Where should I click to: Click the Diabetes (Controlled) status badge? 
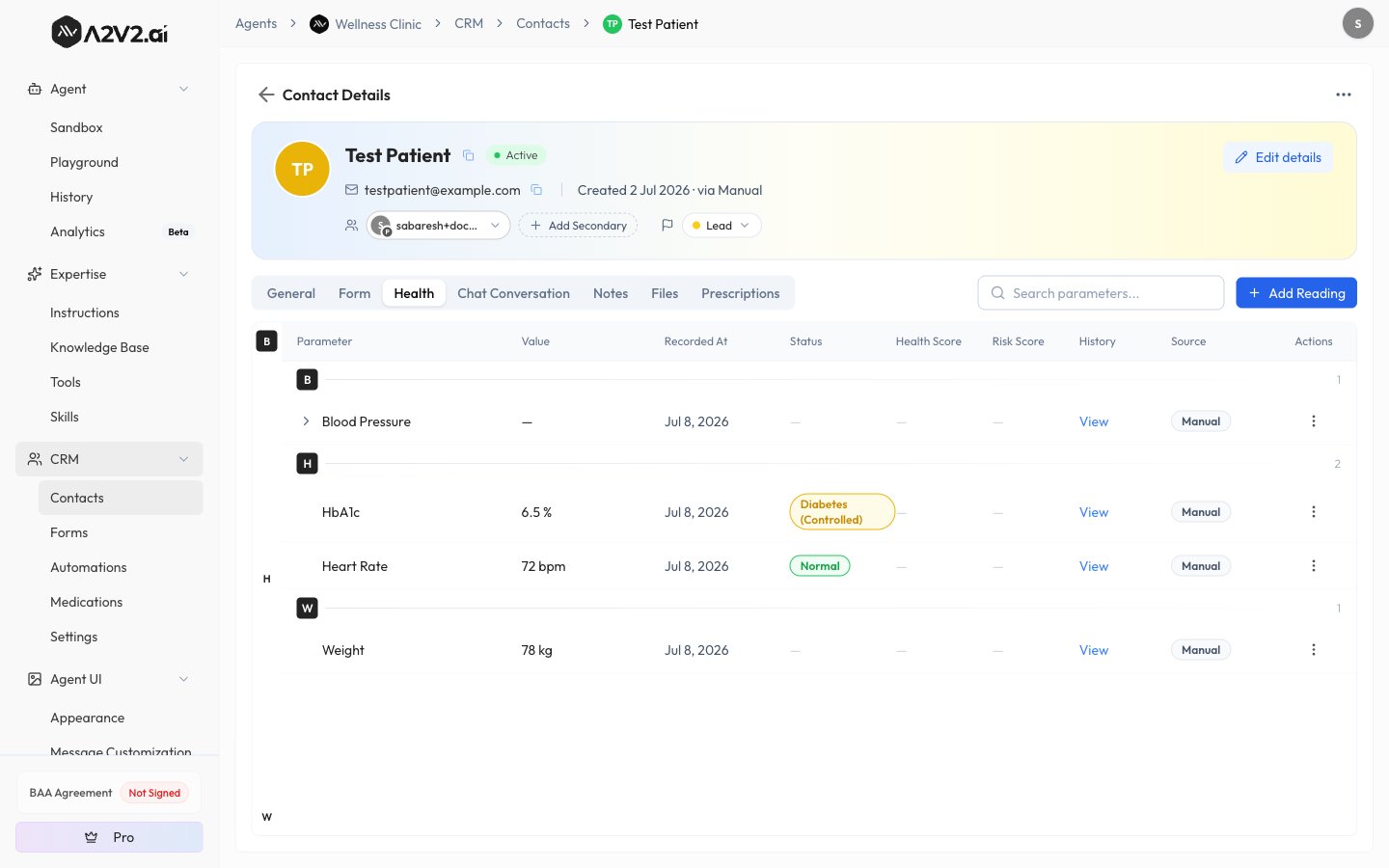point(842,512)
